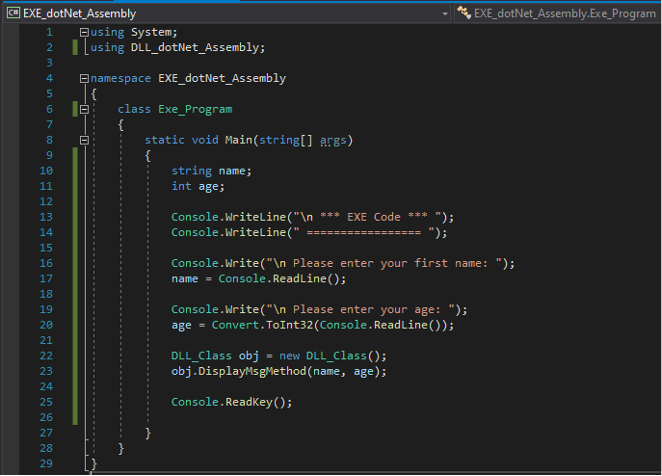Click 'ReadLine' on line 17
The width and height of the screenshot is (662, 476).
(x=299, y=279)
